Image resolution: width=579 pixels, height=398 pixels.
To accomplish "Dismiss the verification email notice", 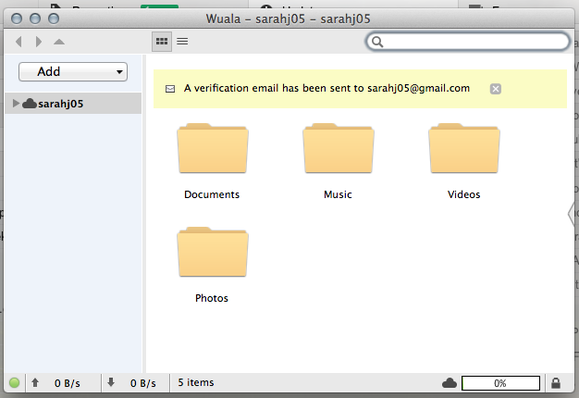I will pyautogui.click(x=496, y=89).
